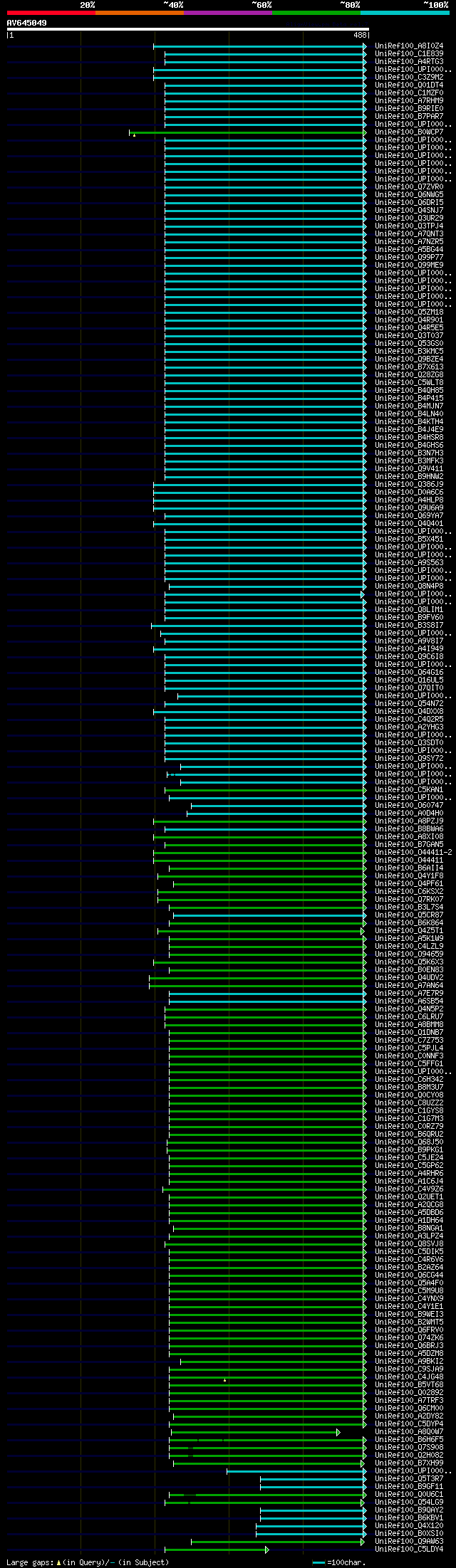
Task: Select label UniRef100_A9BKI2
Action: 409,1361
